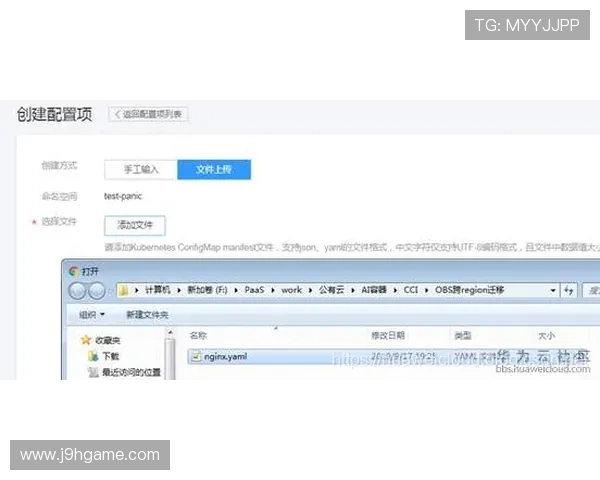Select the 文件上传 file upload option

214,170
